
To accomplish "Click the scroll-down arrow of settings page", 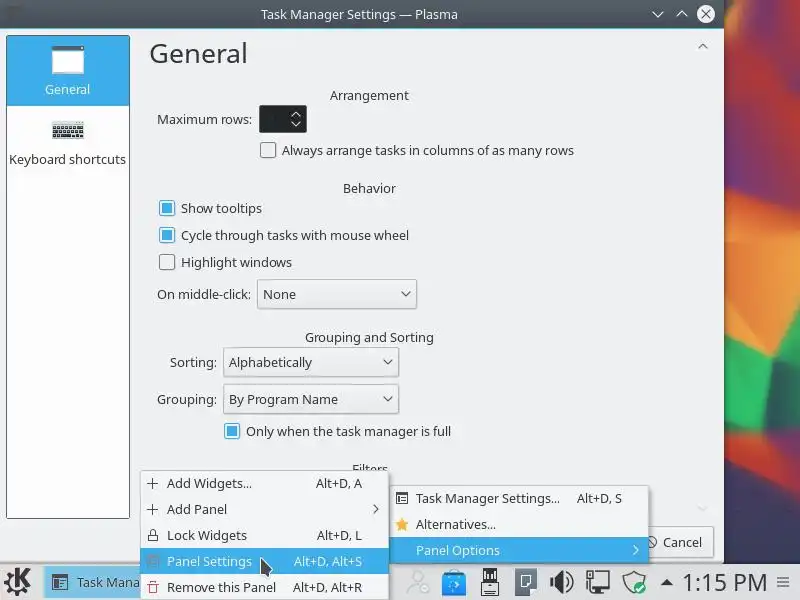I will click(703, 508).
